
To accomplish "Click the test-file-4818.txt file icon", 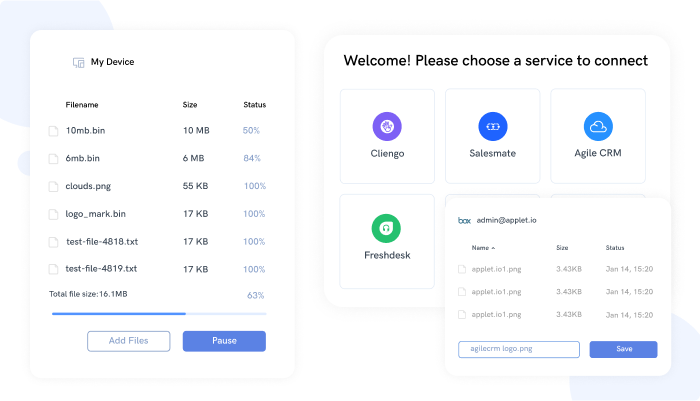I will pos(54,242).
